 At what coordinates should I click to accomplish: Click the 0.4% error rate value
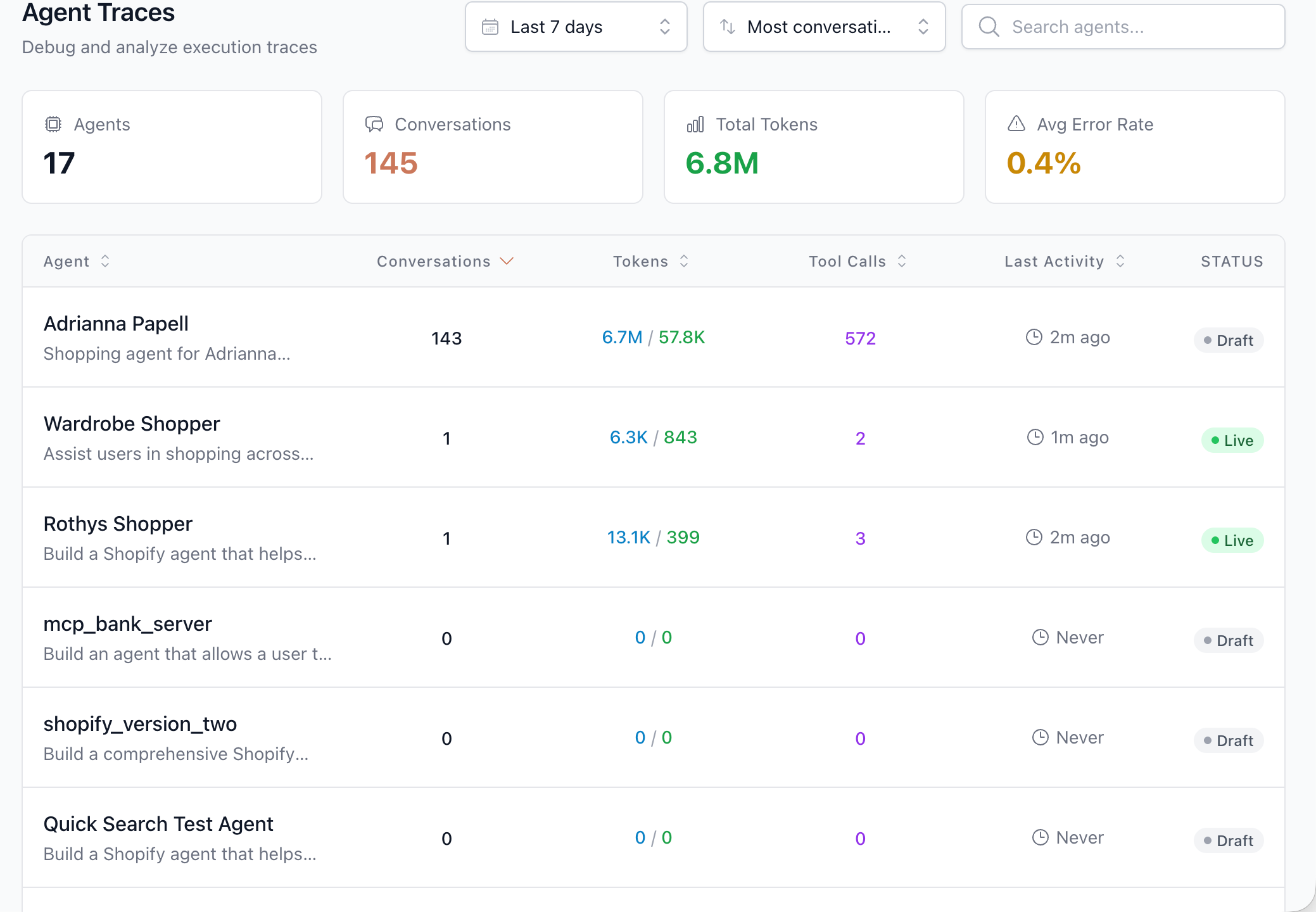coord(1043,163)
